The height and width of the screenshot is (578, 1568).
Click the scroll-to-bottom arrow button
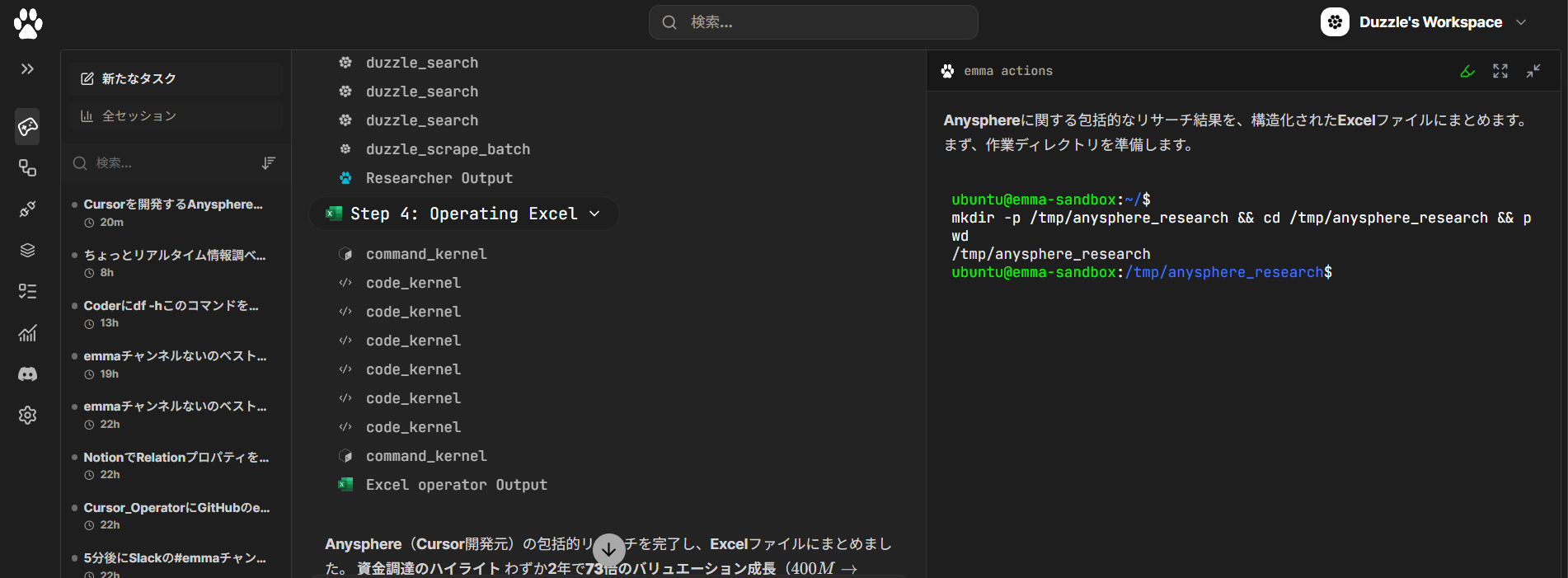[608, 549]
